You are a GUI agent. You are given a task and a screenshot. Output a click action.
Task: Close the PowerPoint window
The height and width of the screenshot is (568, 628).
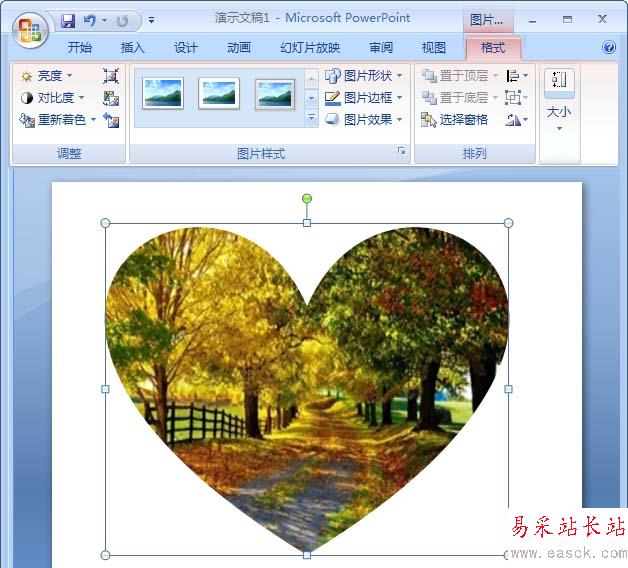pyautogui.click(x=602, y=19)
